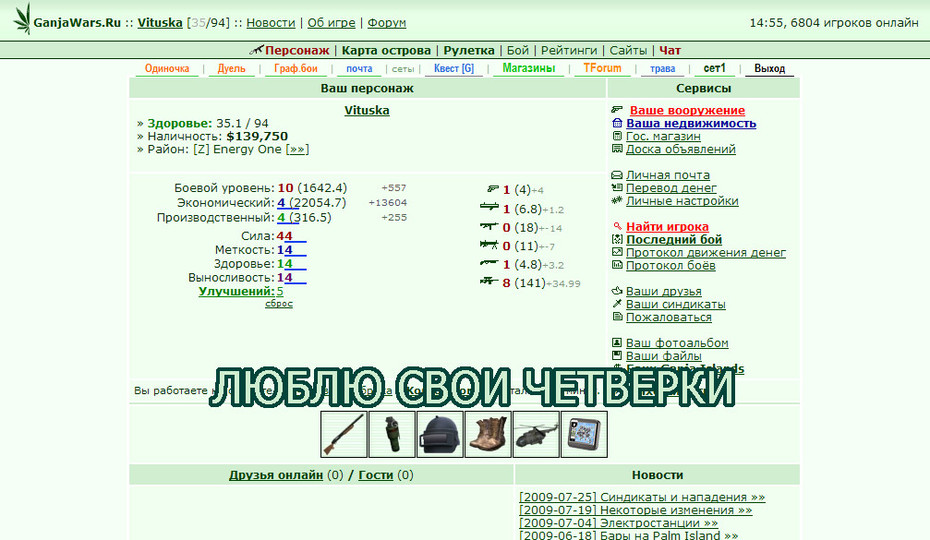The image size is (930, 540).
Task: Click icon next to Гос. магазин
Action: tap(617, 136)
